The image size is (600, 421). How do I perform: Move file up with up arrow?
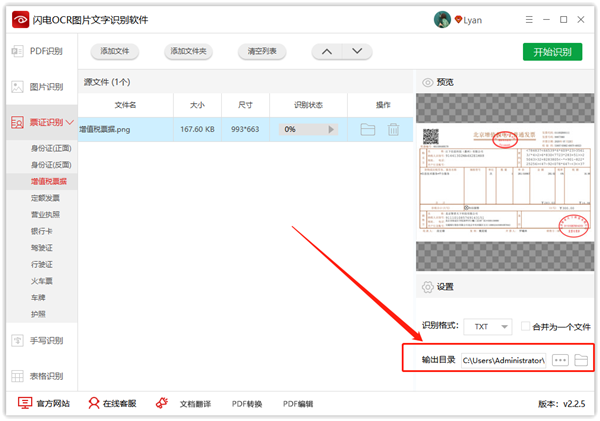pos(325,52)
